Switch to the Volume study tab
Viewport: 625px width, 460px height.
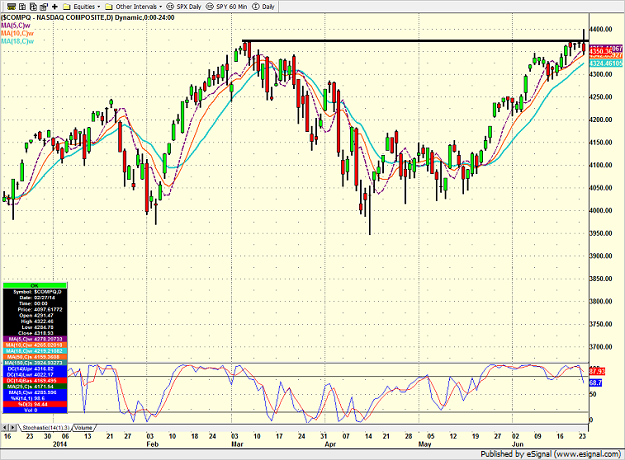[x=84, y=428]
